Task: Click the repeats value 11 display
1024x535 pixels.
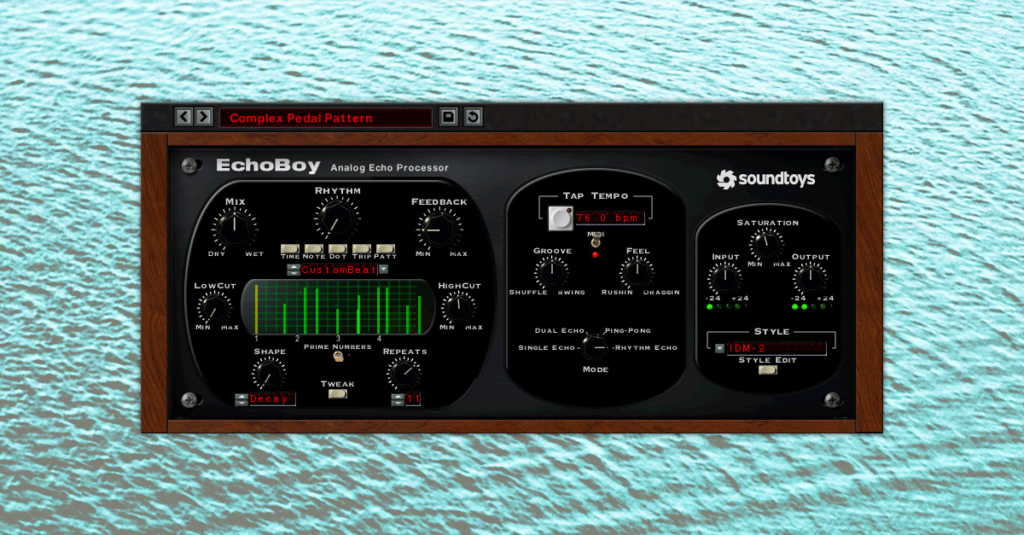Action: coord(413,399)
